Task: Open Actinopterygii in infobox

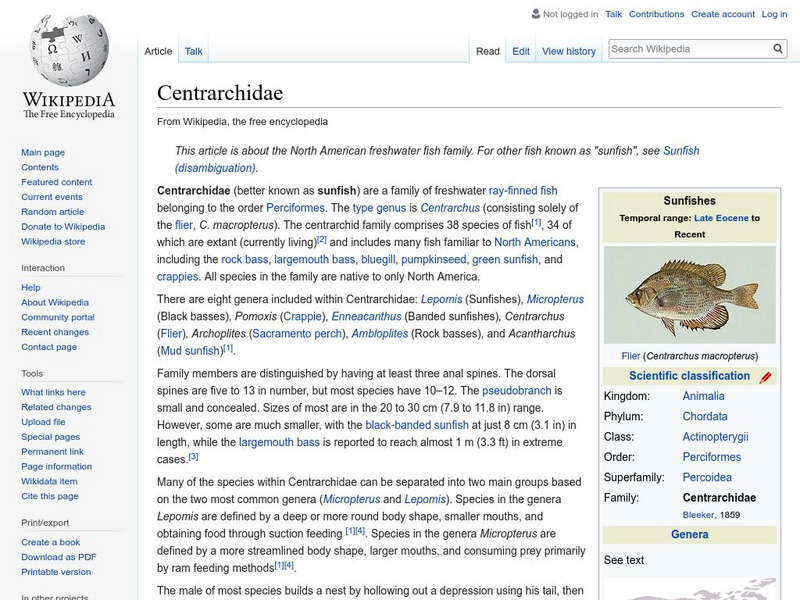Action: 715,437
